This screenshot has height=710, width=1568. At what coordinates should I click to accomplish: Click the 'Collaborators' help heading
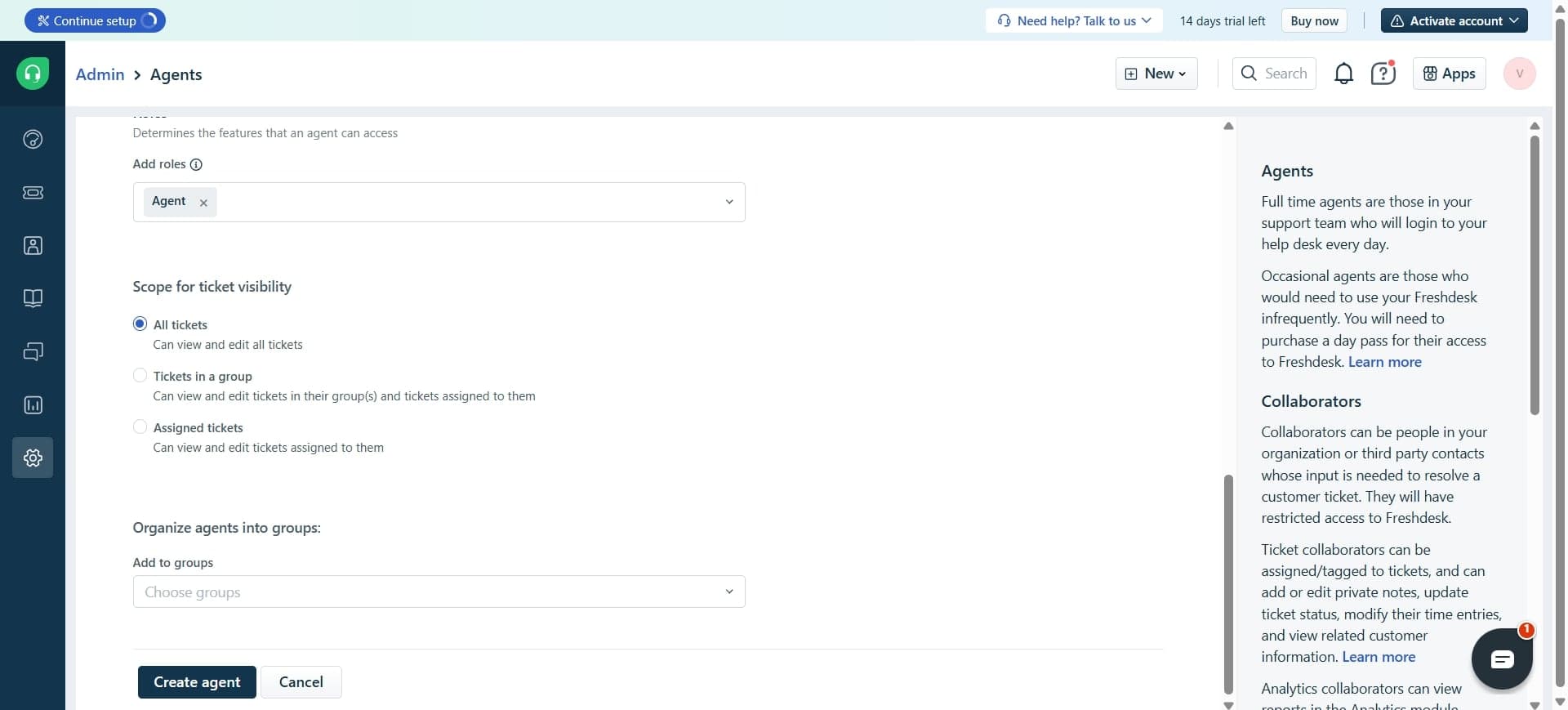(1311, 401)
